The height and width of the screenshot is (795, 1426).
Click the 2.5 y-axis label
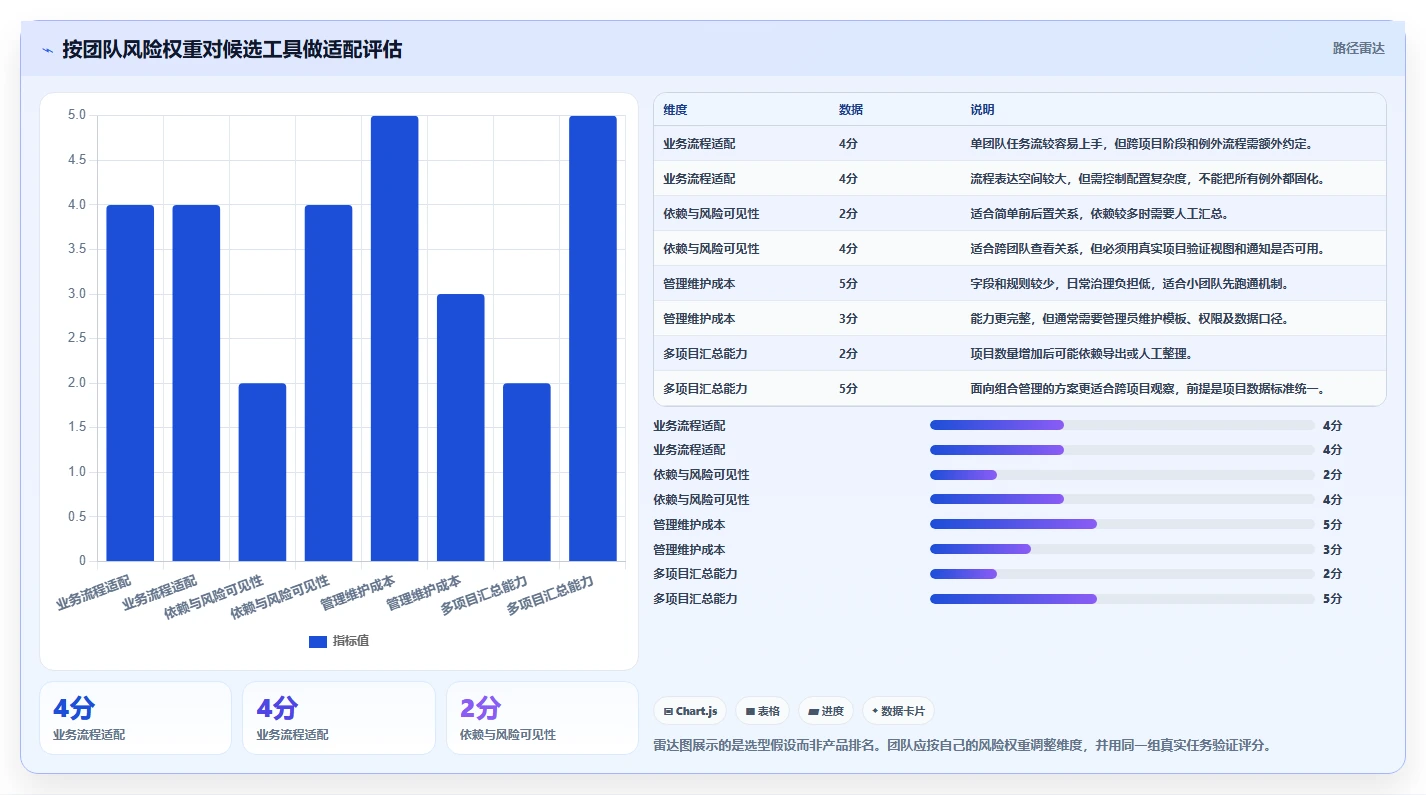click(77, 338)
